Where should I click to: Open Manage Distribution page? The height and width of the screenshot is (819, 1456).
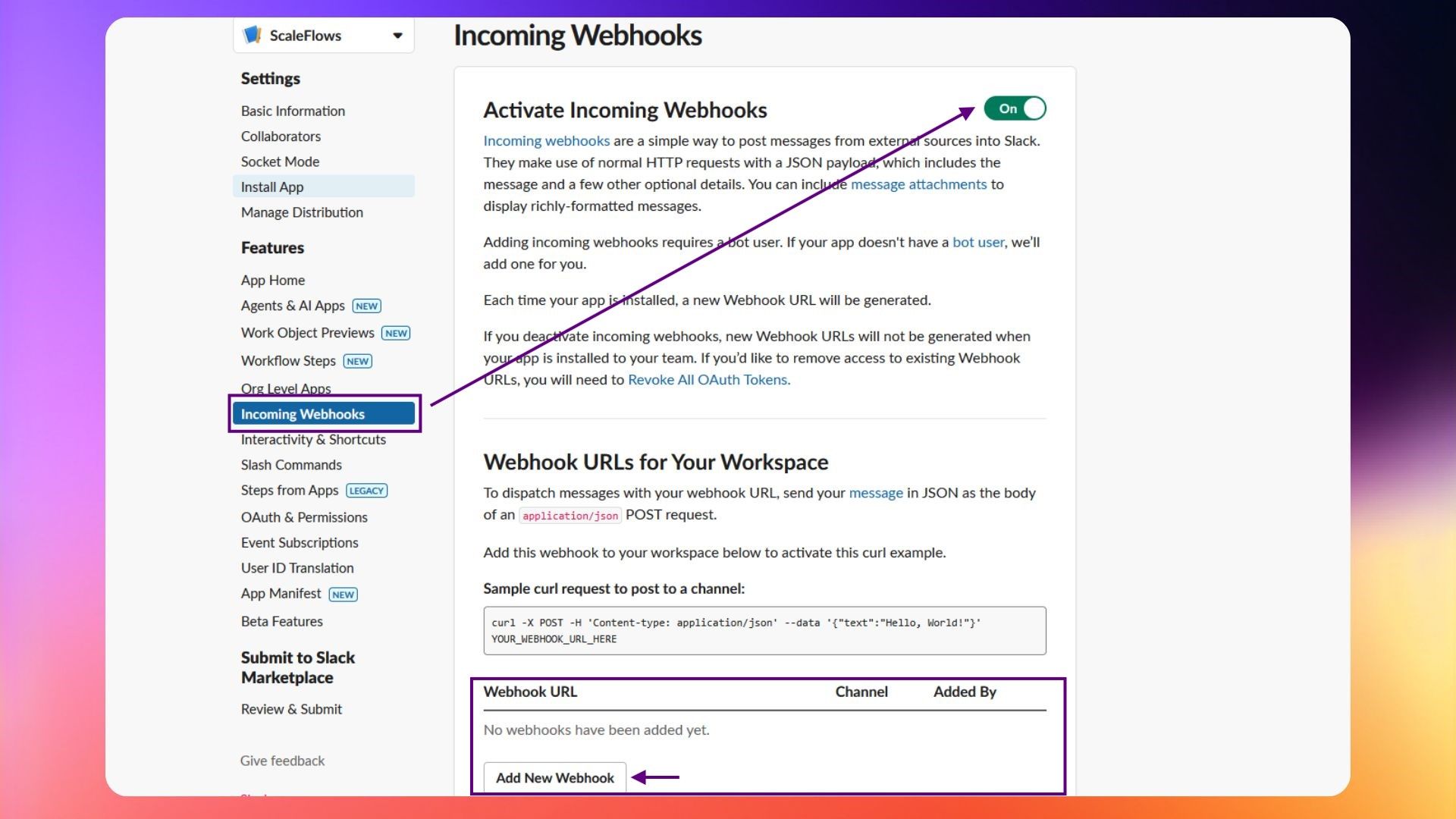(x=302, y=212)
